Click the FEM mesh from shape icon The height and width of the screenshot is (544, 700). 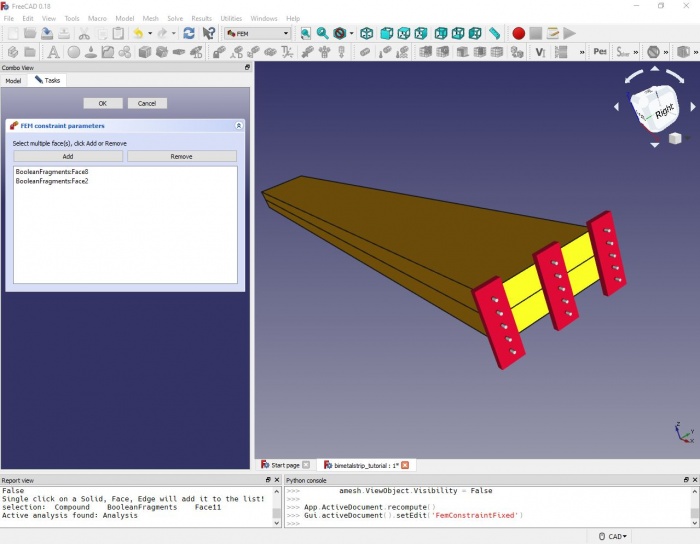(425, 52)
